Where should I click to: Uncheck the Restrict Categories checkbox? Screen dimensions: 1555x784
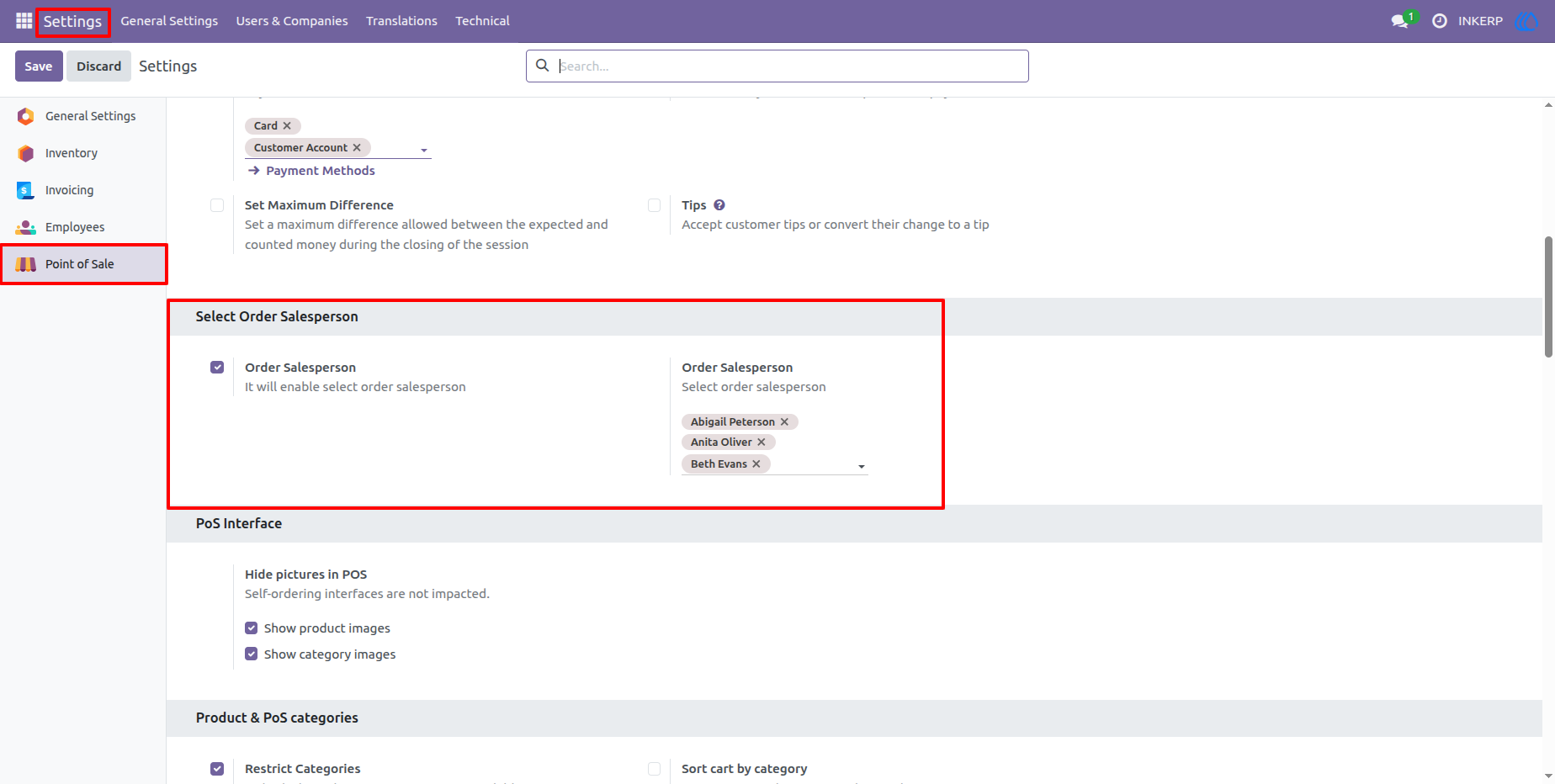point(217,769)
